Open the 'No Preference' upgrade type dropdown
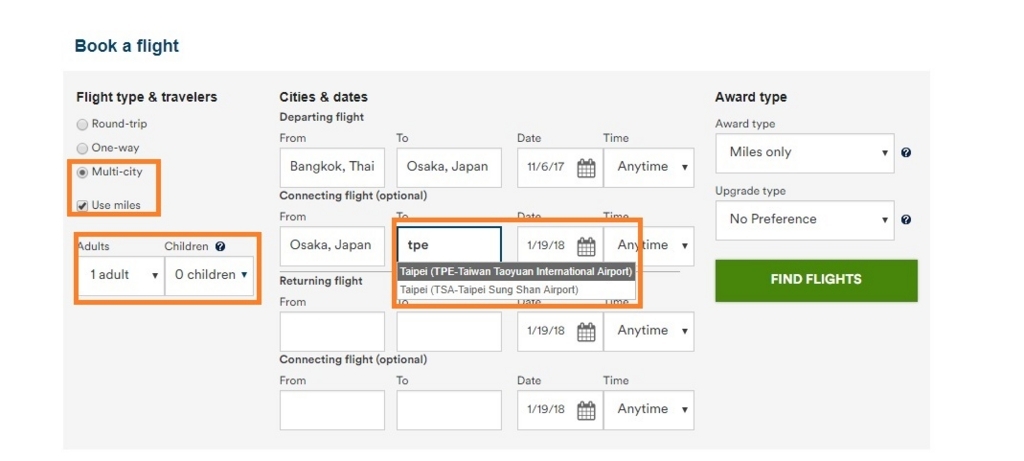 805,220
